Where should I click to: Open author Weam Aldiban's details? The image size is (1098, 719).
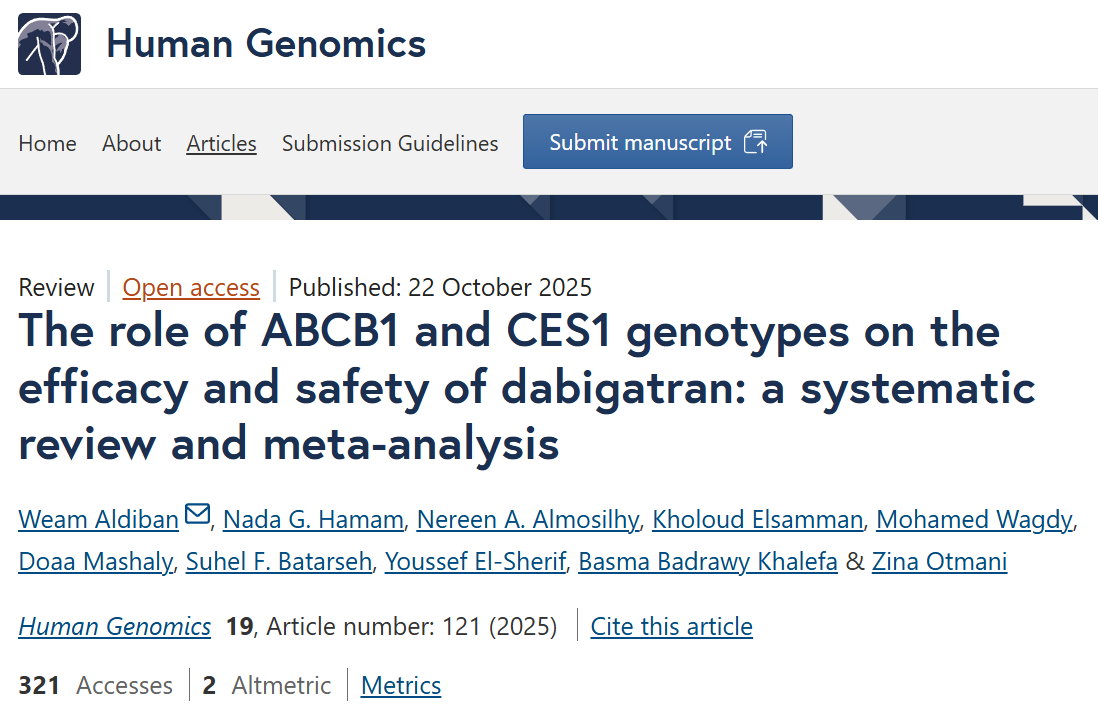98,519
